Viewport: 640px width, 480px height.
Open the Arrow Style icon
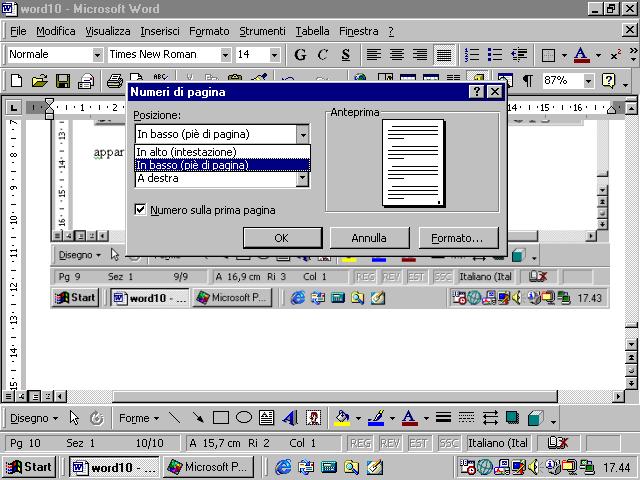click(x=490, y=418)
